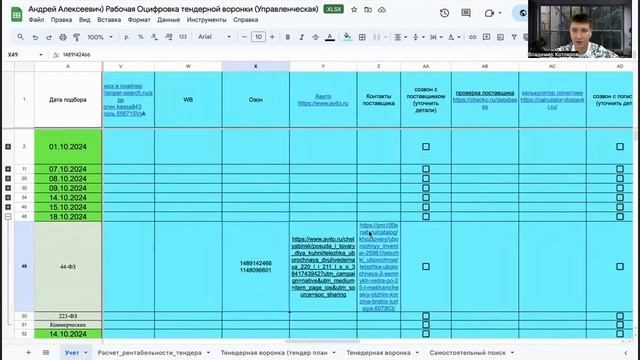Open the supplier contacts link in row 44-ФЗ
640x360 pixels.
379,267
